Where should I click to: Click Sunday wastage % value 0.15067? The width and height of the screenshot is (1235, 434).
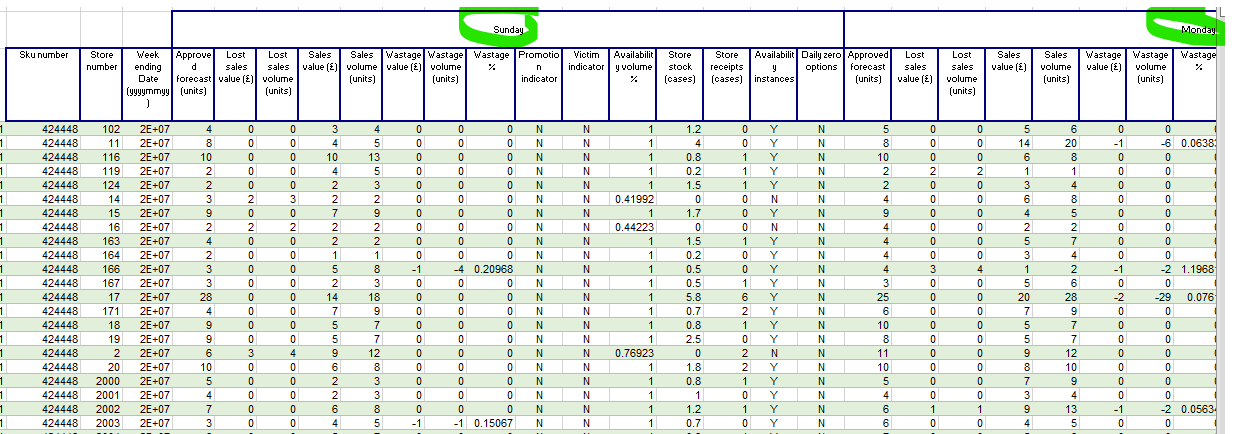(x=492, y=423)
